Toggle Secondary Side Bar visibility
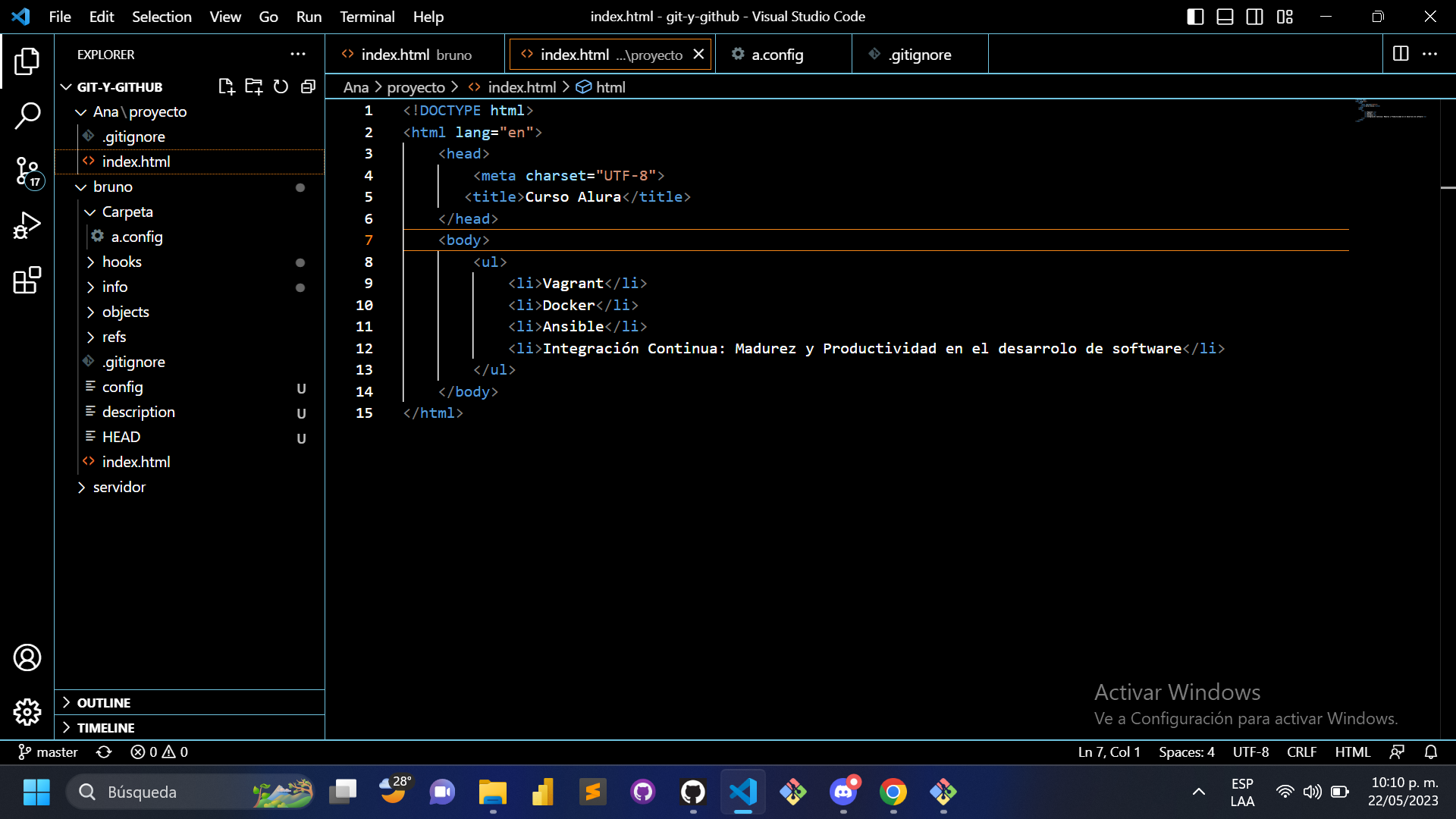1456x819 pixels. pyautogui.click(x=1255, y=17)
